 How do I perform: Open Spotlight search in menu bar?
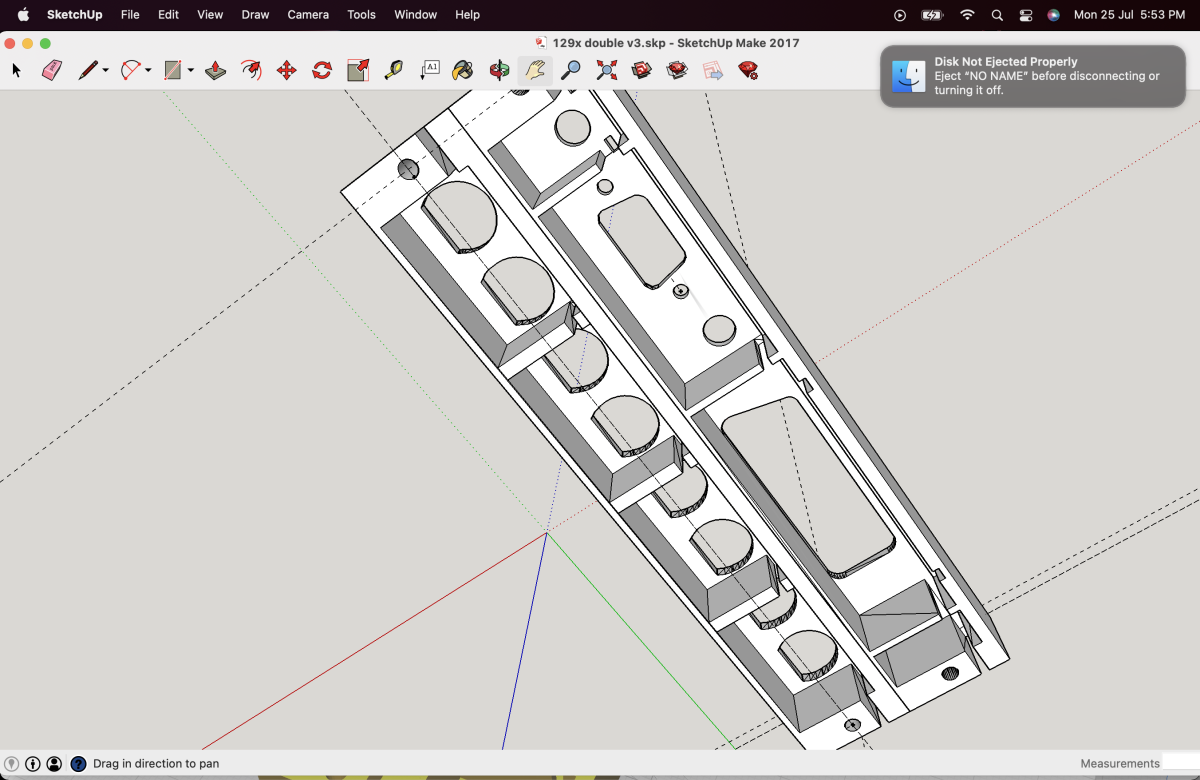click(x=997, y=15)
